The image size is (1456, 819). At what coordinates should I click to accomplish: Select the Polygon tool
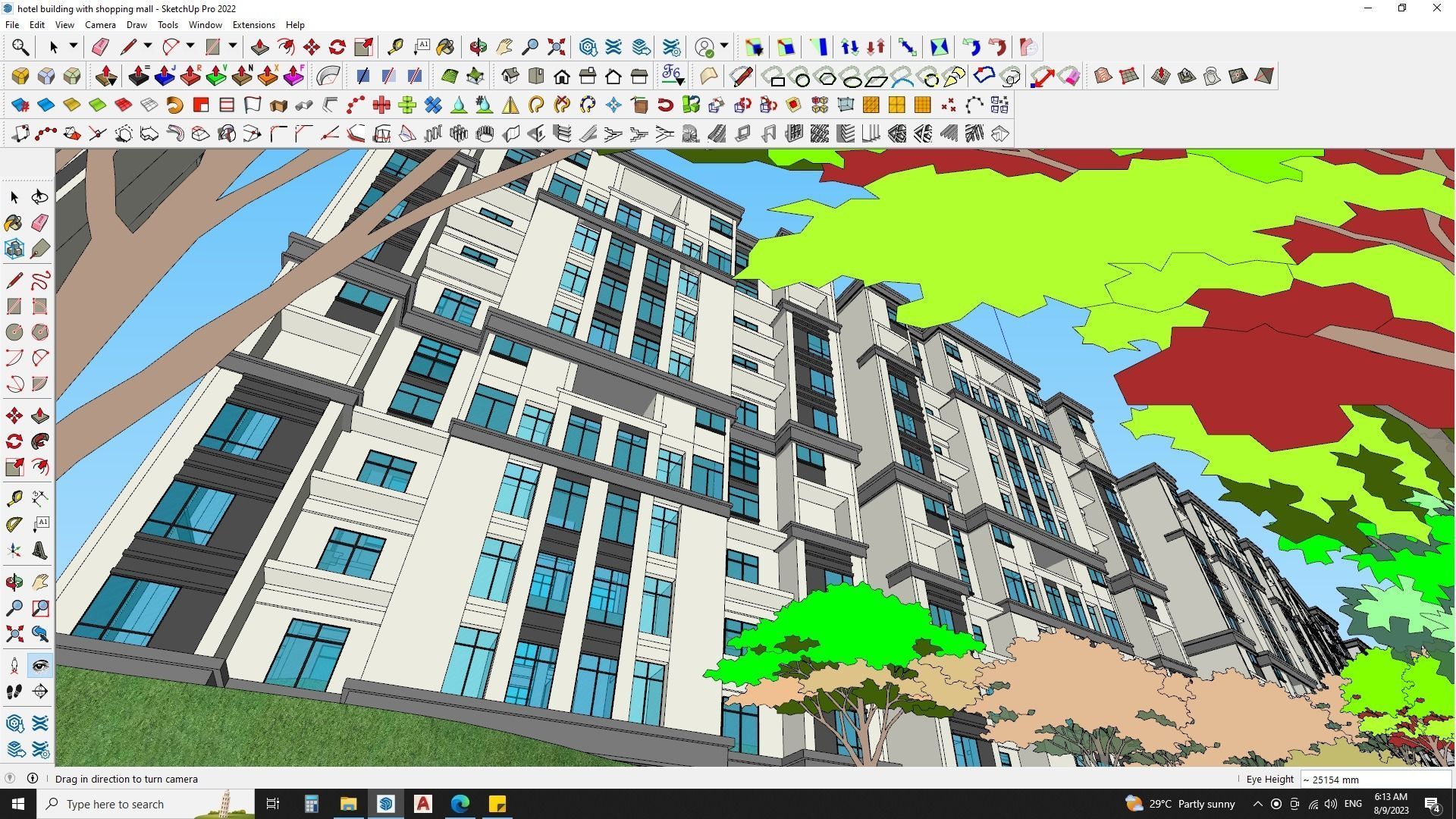[39, 332]
